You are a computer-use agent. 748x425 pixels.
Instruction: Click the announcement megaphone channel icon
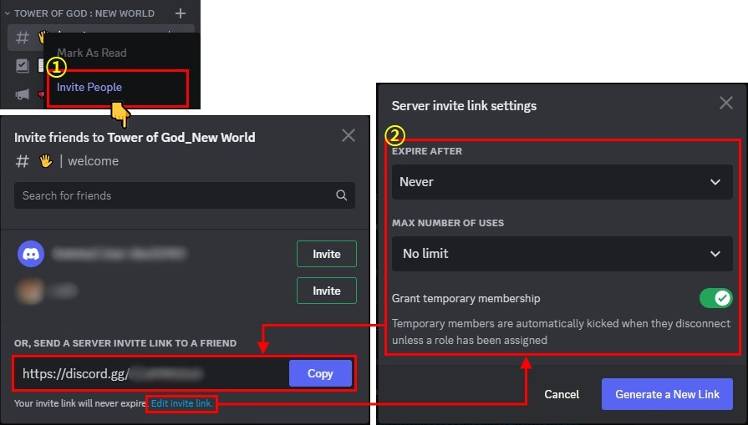(x=21, y=93)
